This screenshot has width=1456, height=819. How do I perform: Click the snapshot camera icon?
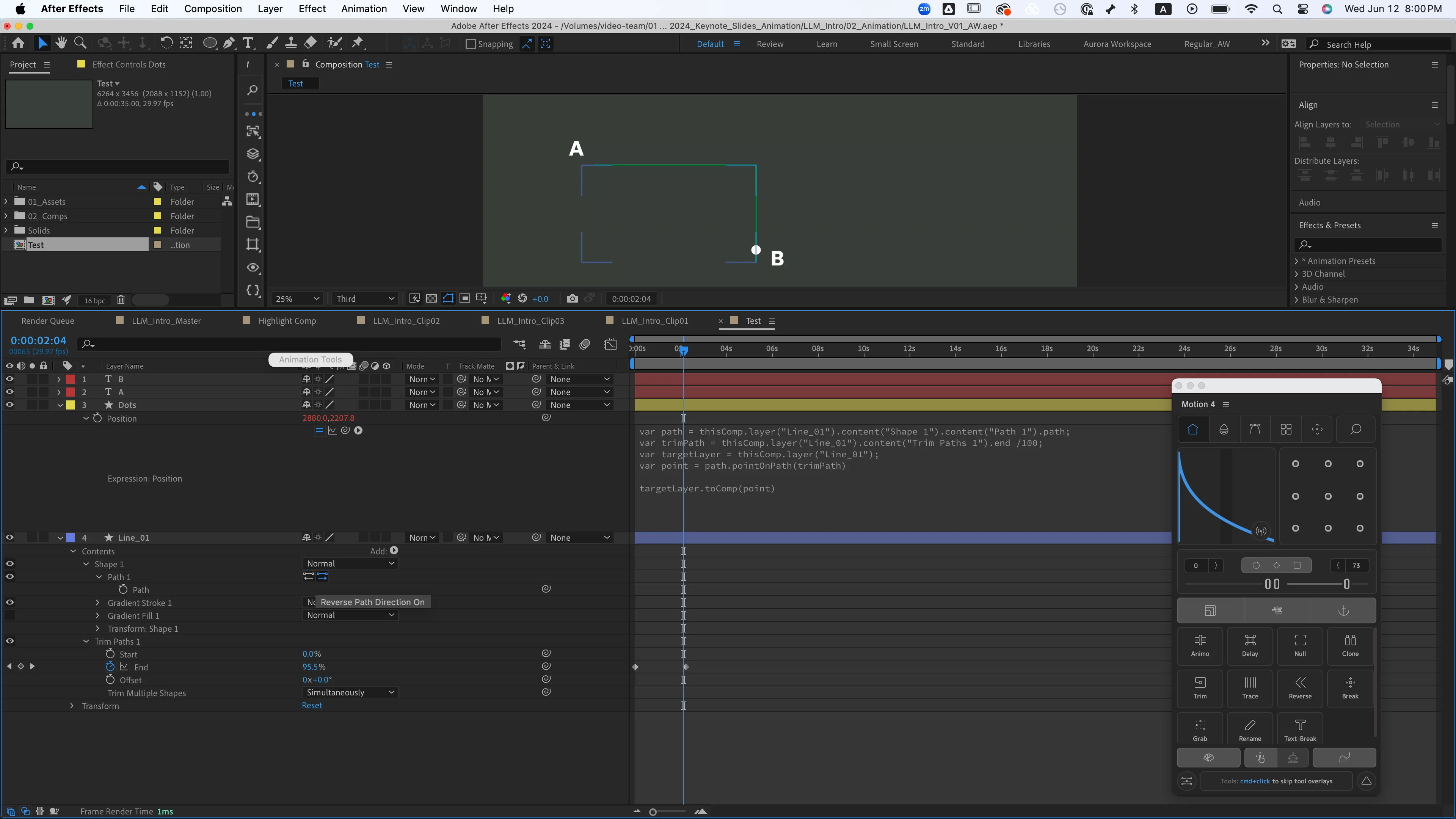point(572,298)
